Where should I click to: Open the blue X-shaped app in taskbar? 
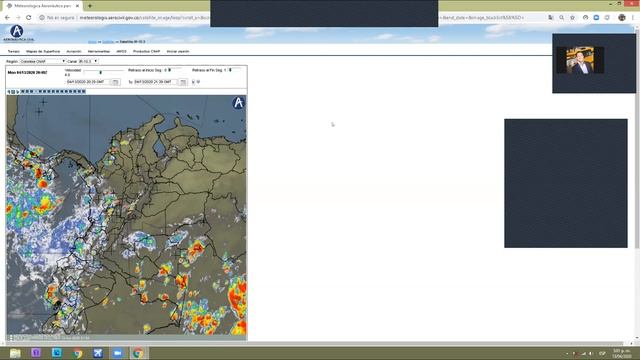(x=98, y=353)
